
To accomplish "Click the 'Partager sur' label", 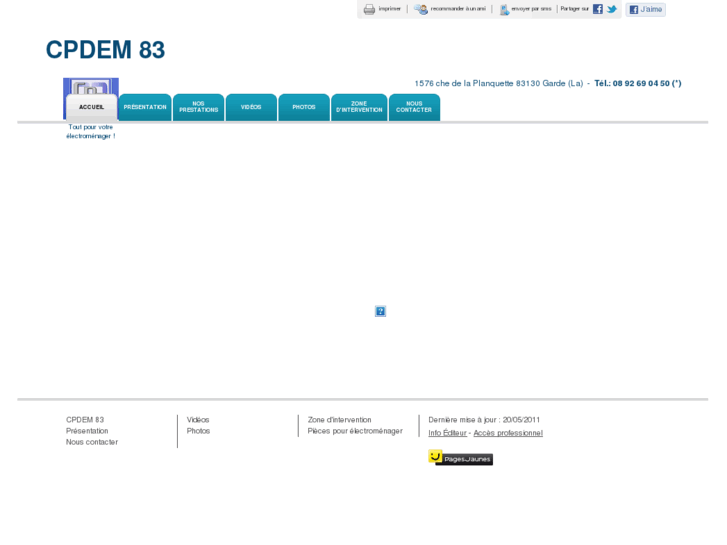I will tap(574, 9).
